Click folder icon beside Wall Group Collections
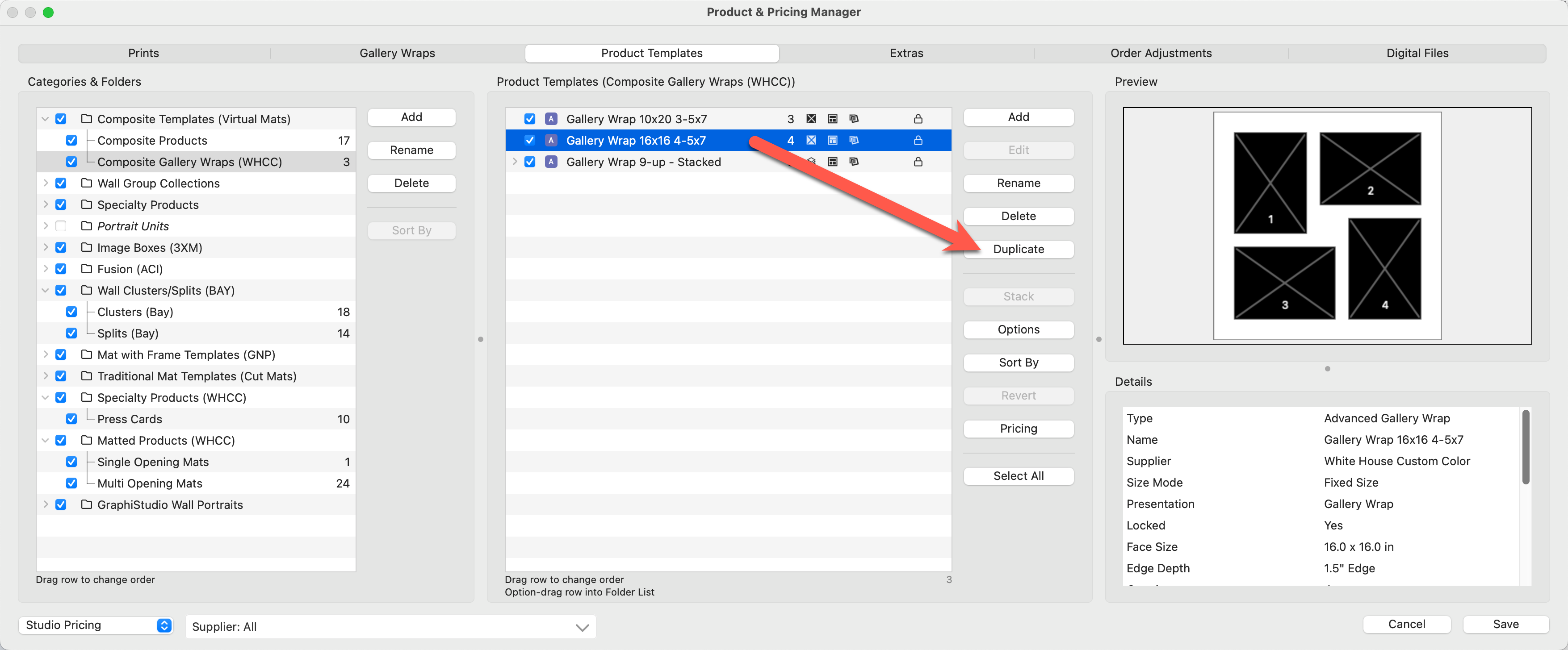The width and height of the screenshot is (1568, 650). (x=86, y=183)
